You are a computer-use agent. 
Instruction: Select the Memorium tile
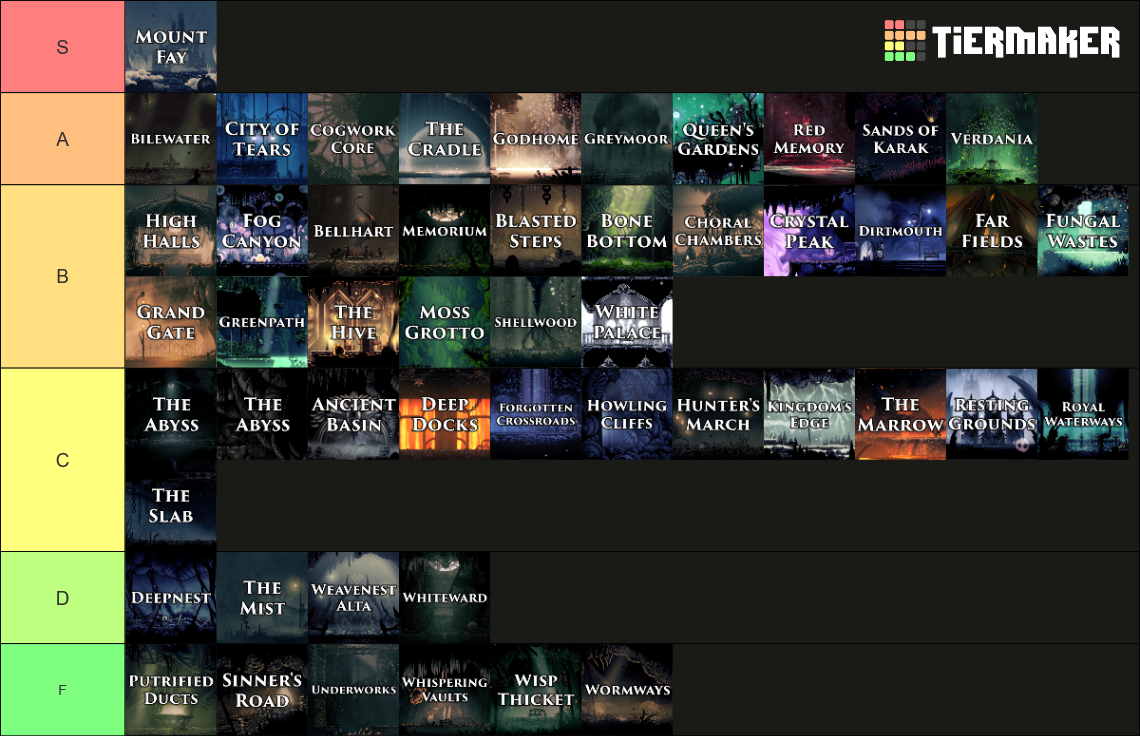click(x=444, y=231)
